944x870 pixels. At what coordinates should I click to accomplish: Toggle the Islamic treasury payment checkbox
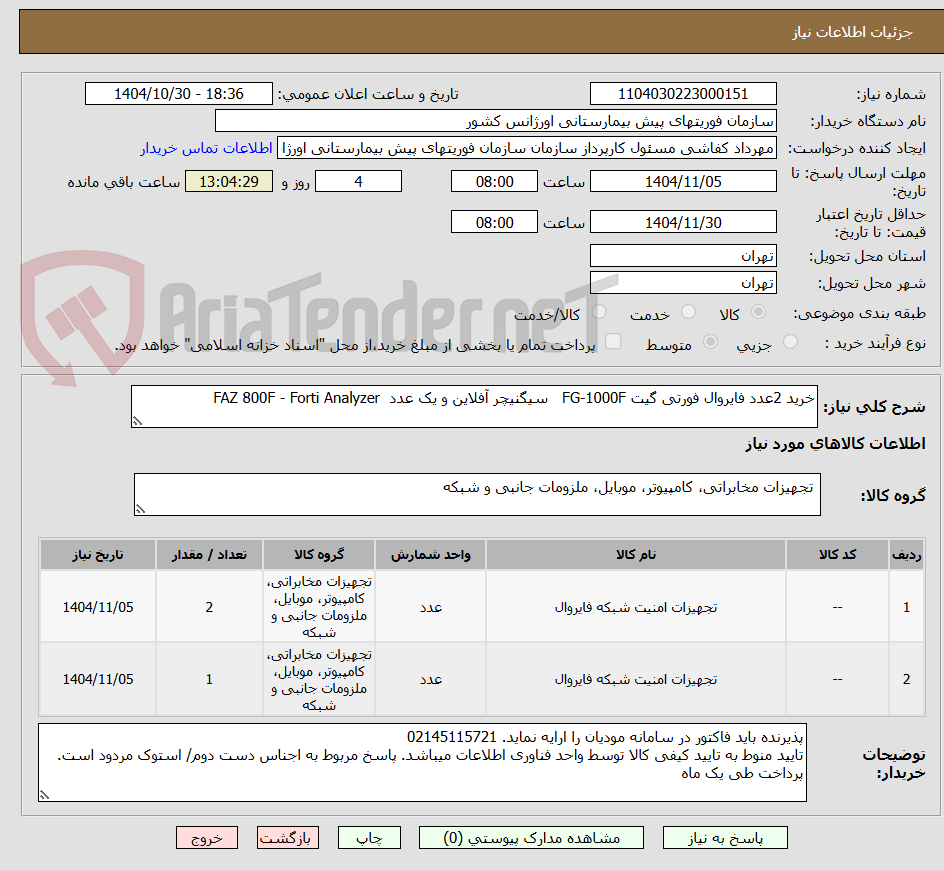tap(613, 341)
